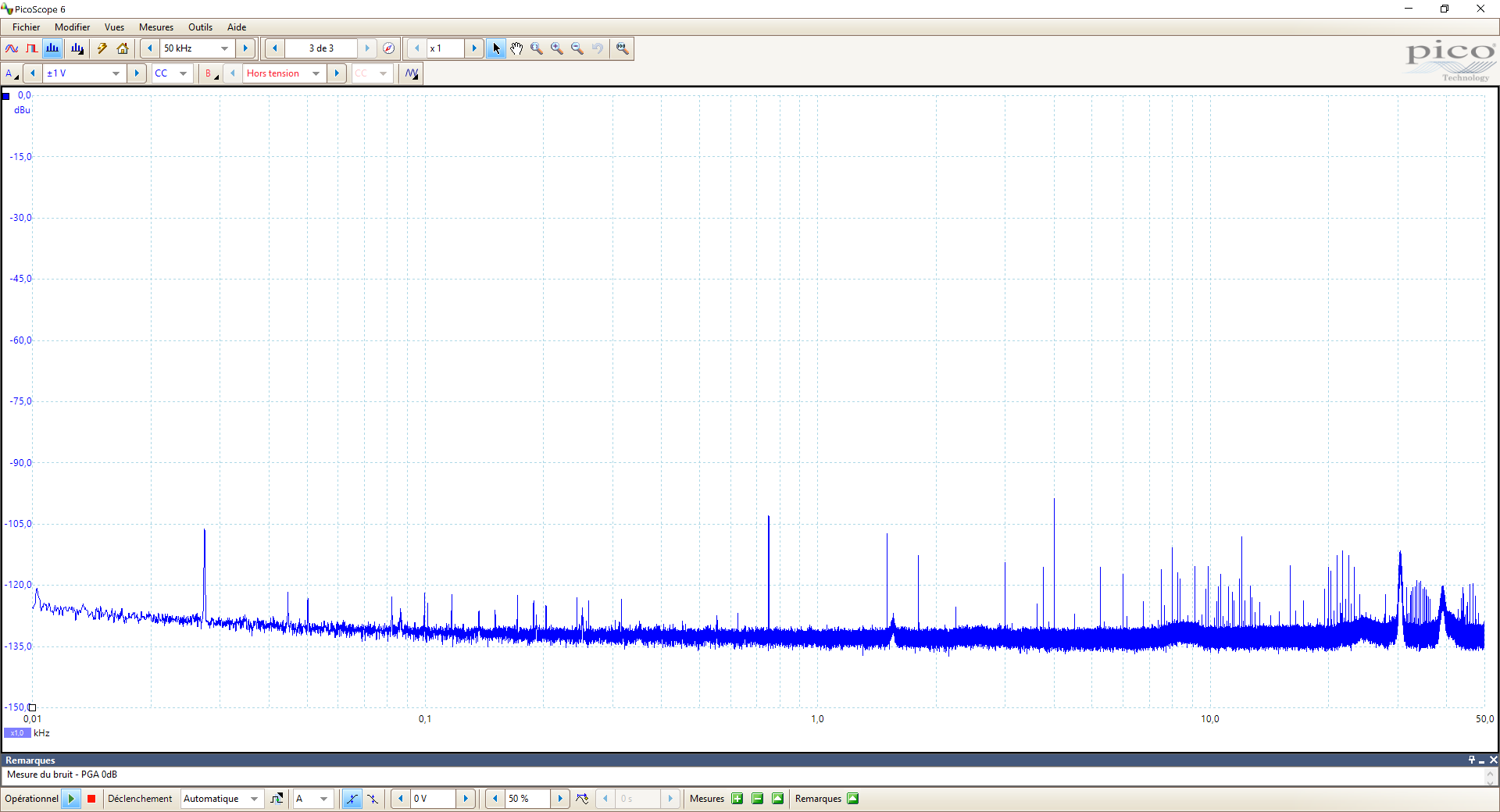Viewport: 1500px width, 812px height.
Task: Click channel A blue axis marker square
Action: pyautogui.click(x=6, y=96)
